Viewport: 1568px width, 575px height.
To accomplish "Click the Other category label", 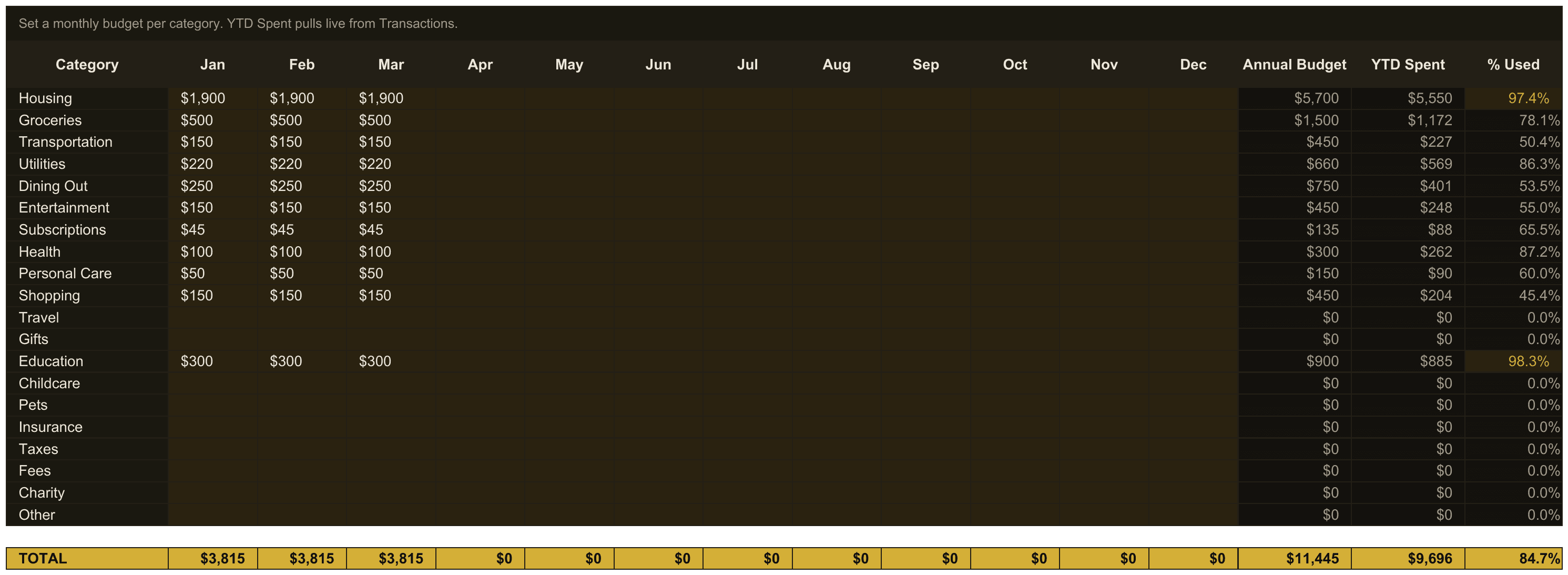I will tap(36, 515).
